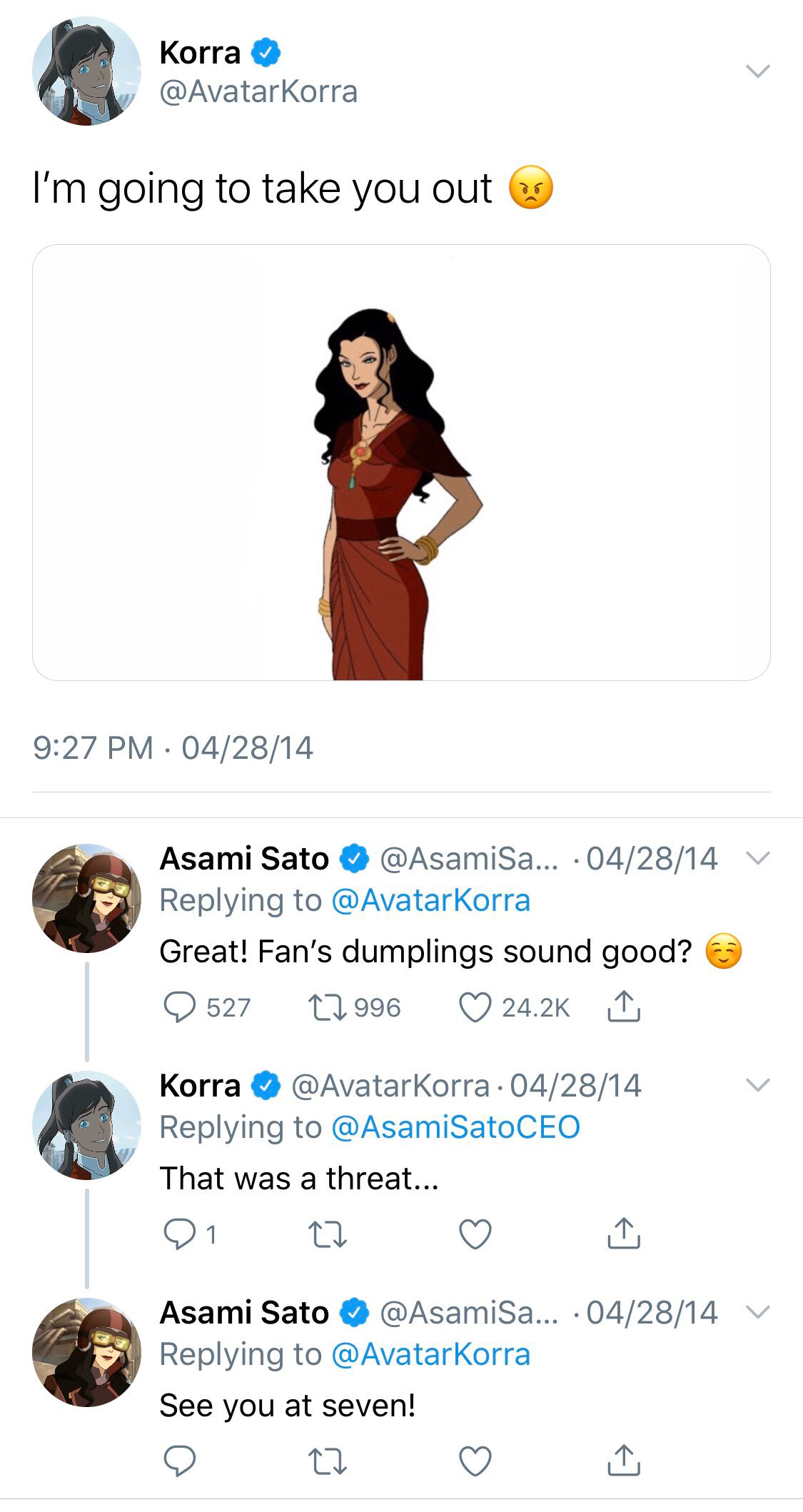Viewport: 803px width, 1512px height.
Task: Retweet Korra's "That was a threat..." reply
Action: (327, 1234)
